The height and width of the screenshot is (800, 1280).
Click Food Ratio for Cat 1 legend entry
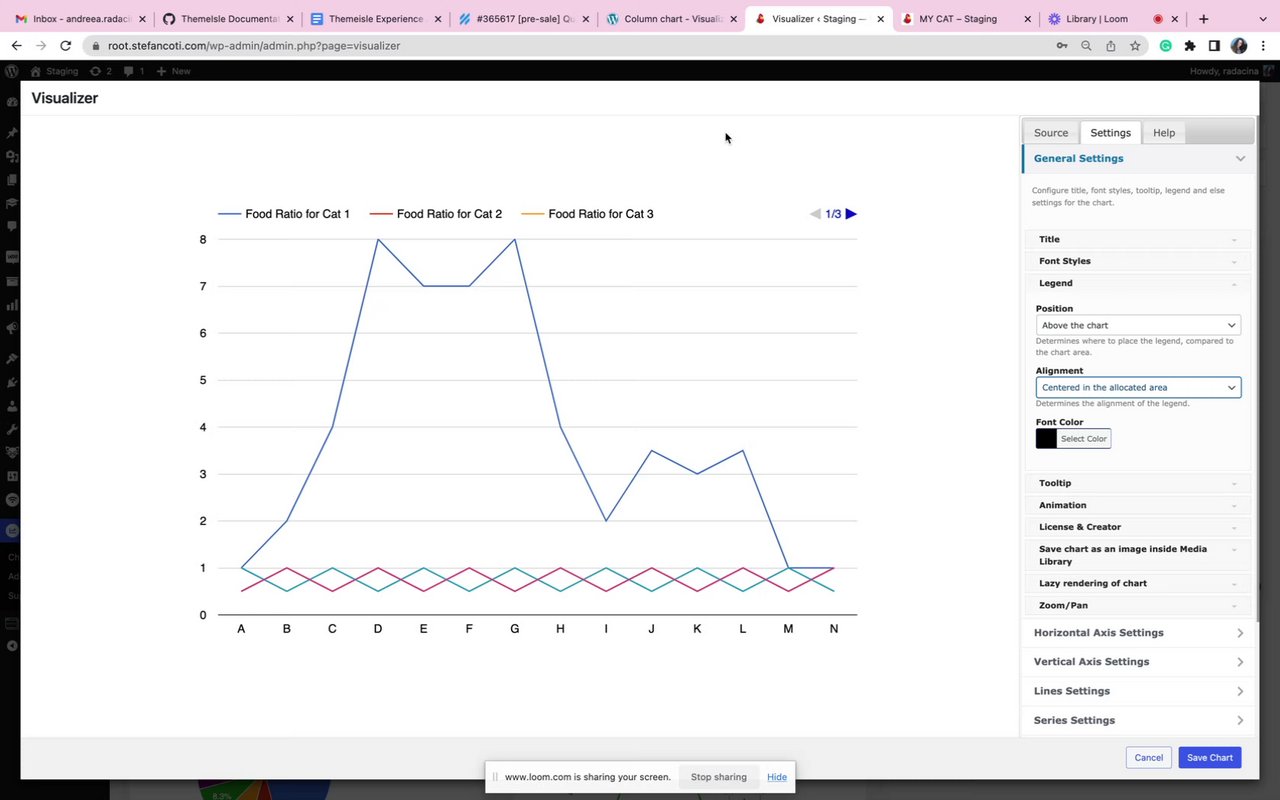pos(284,214)
